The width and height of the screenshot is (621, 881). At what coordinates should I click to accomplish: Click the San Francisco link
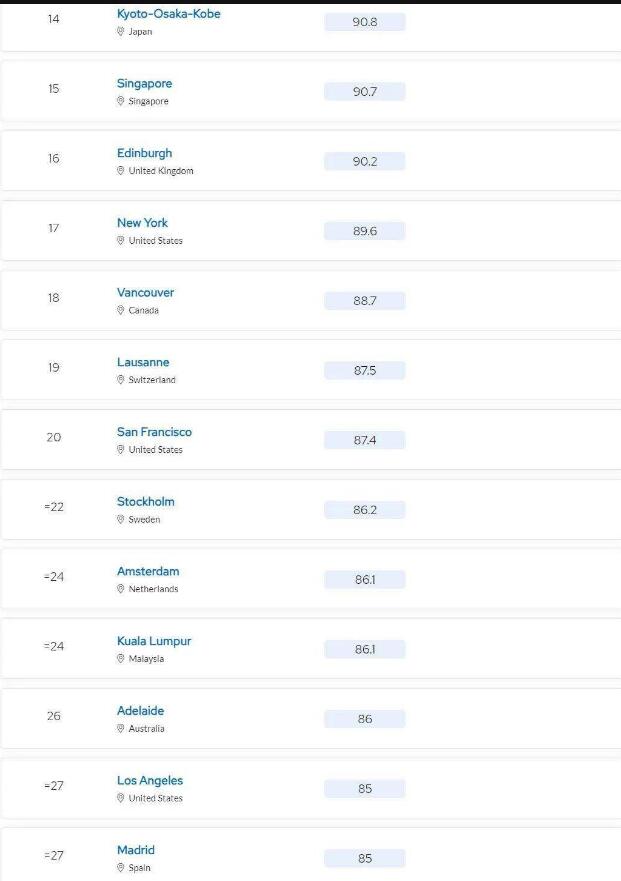155,432
